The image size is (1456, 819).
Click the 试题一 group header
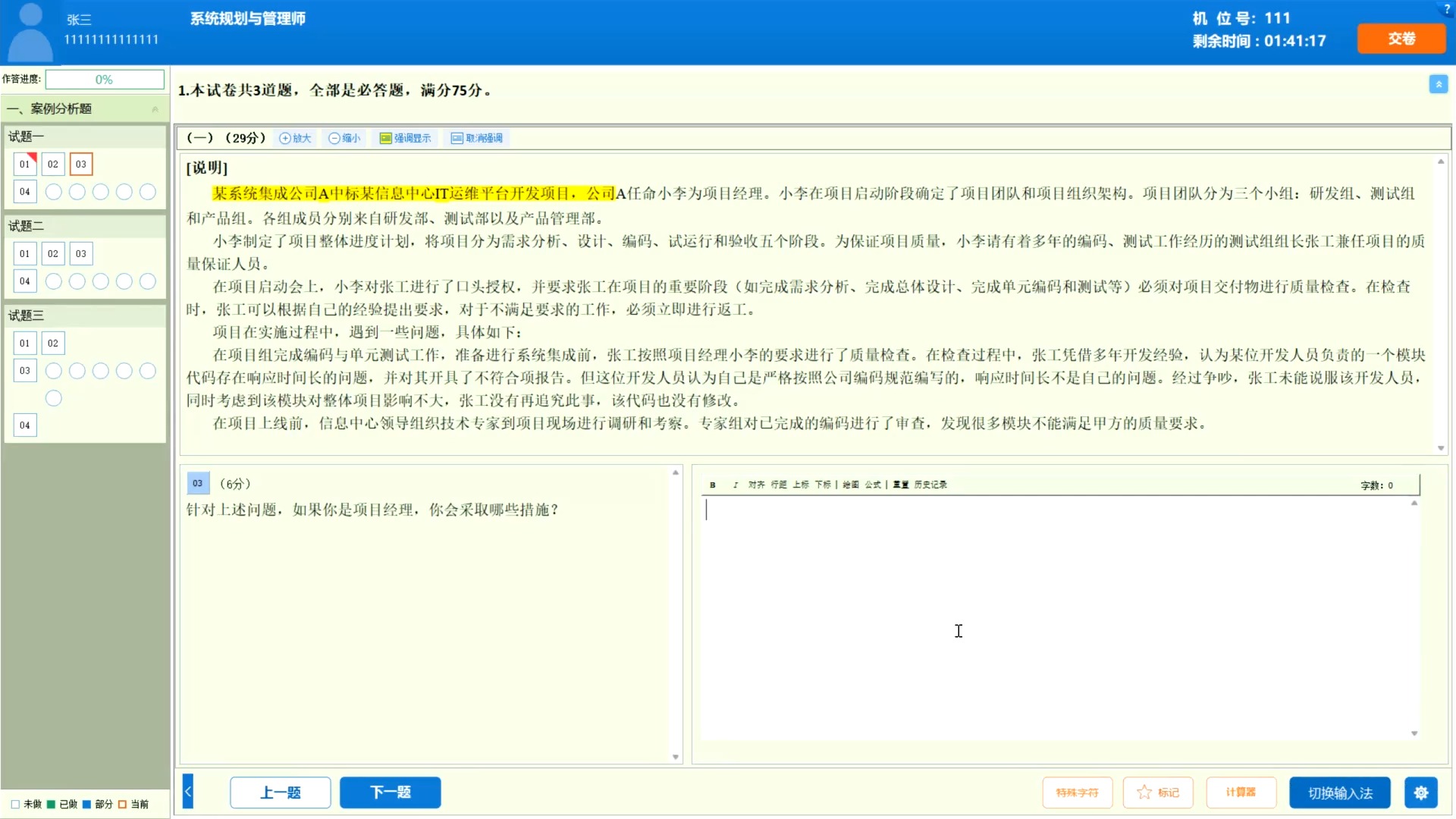tap(85, 136)
